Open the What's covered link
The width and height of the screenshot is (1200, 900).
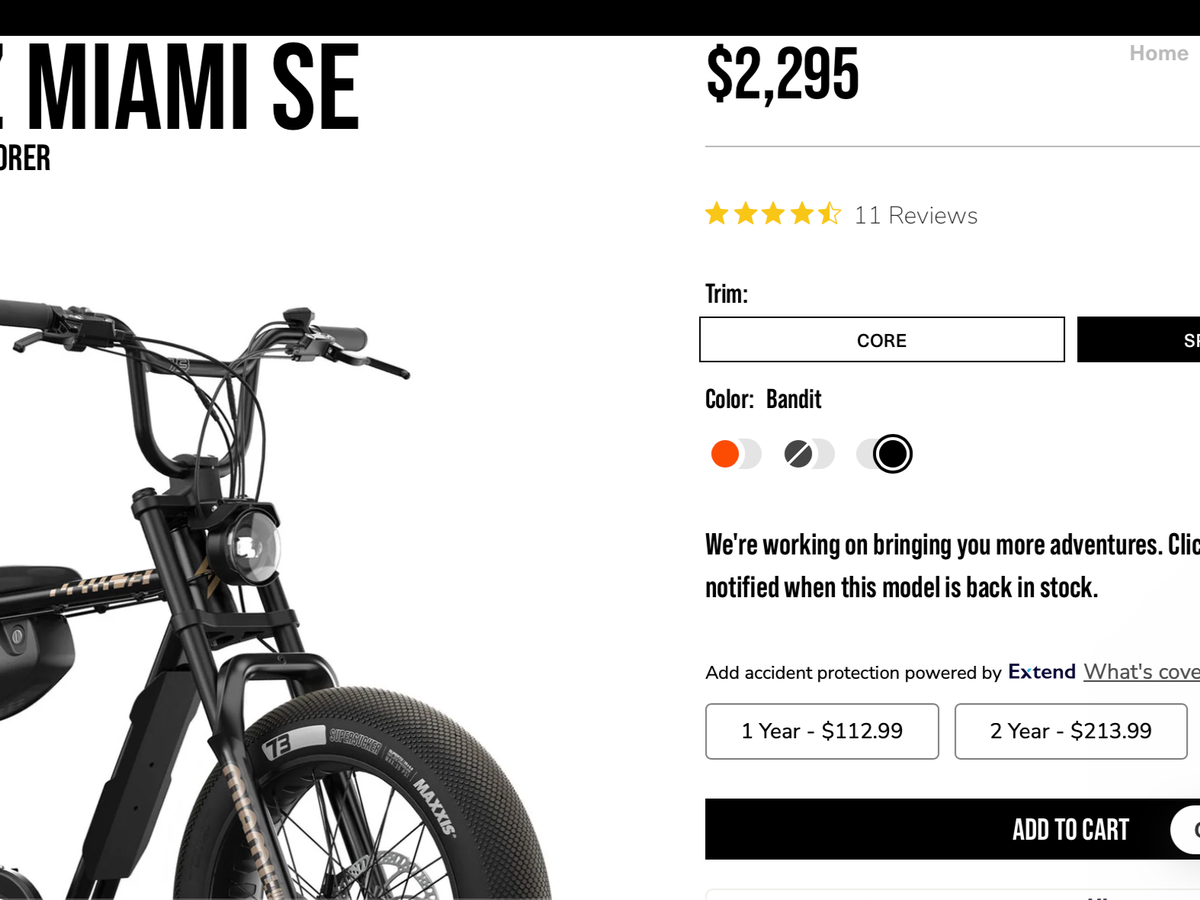coord(1141,672)
